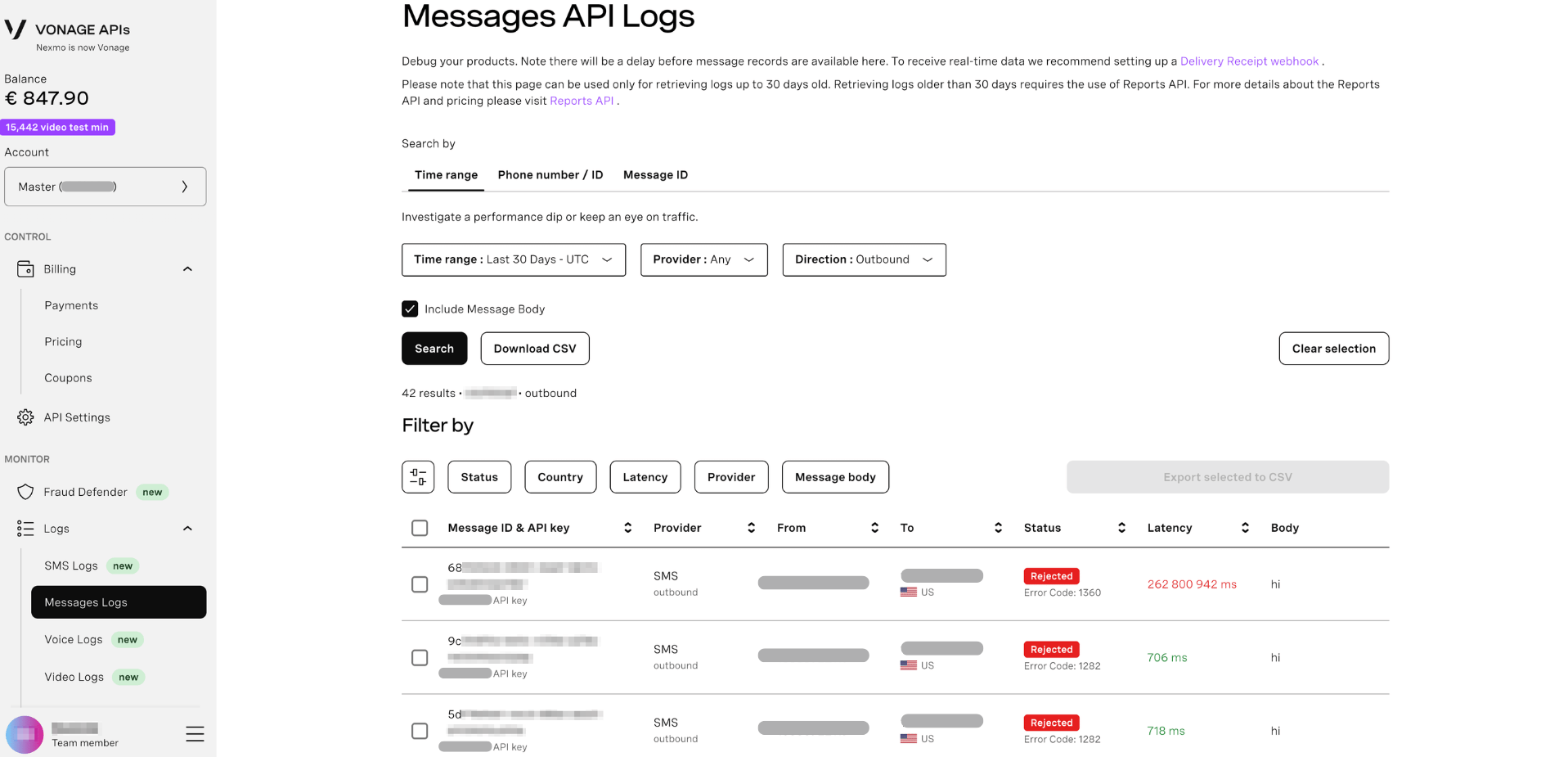Sort by Message ID & API key arrows
Screen dimensions: 1568x757
point(627,528)
